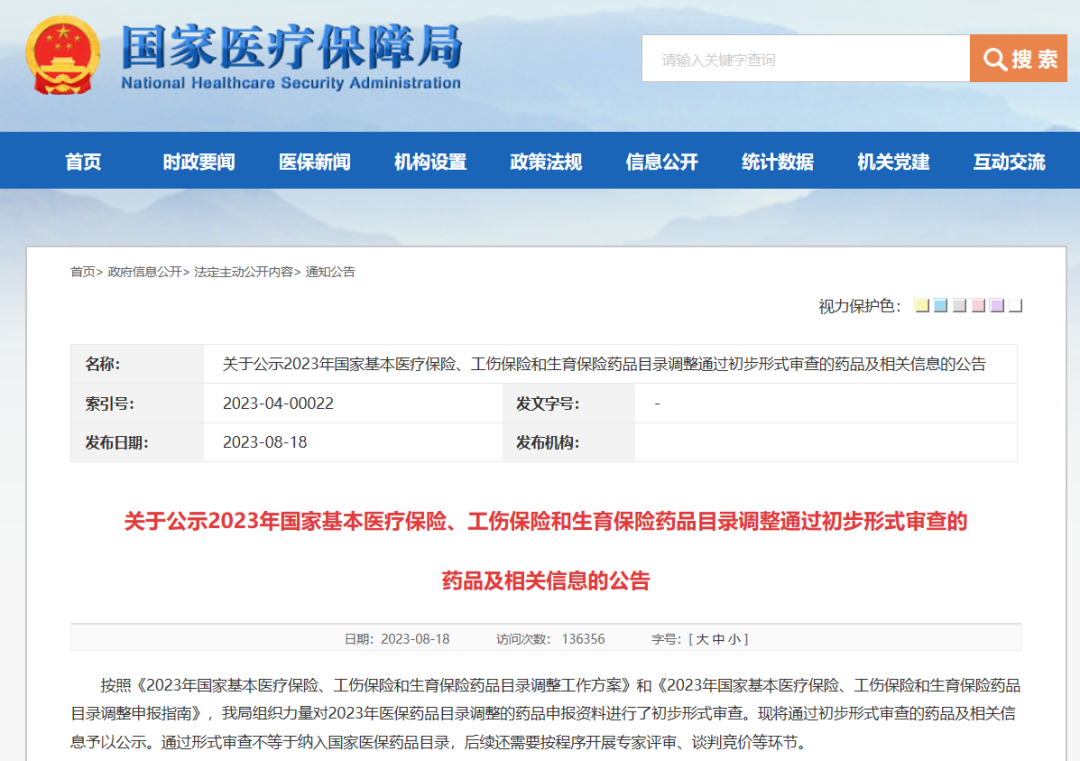Choose the blue eye-protection color swatch

coord(941,306)
